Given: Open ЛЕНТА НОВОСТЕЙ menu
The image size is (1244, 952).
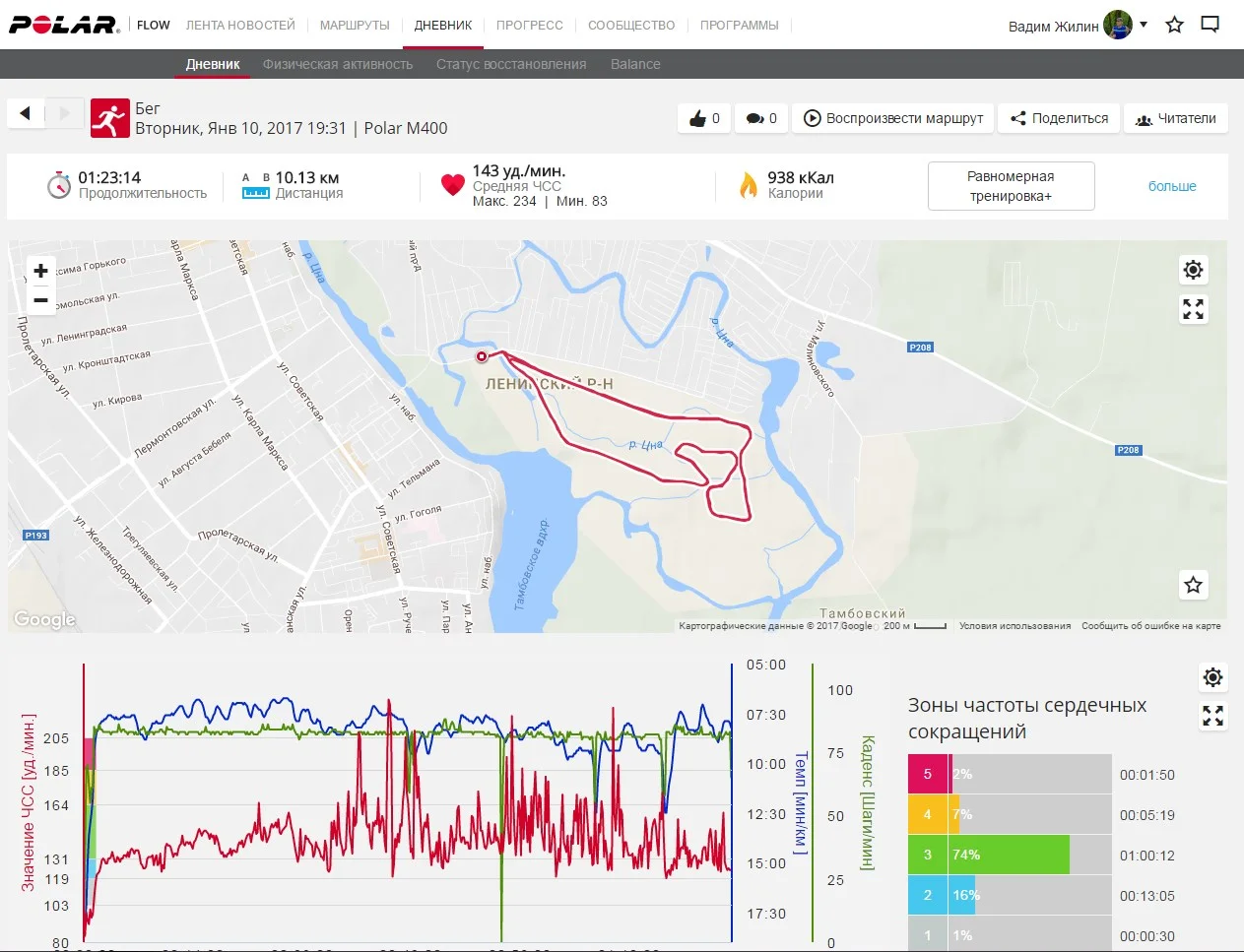Looking at the screenshot, I should pos(240,25).
